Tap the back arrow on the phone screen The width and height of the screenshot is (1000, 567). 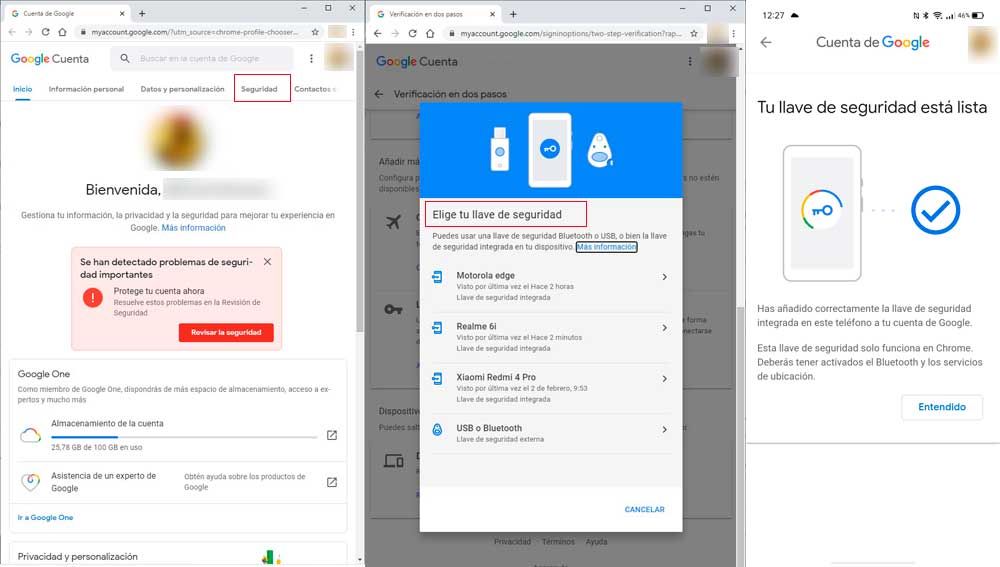[x=766, y=42]
